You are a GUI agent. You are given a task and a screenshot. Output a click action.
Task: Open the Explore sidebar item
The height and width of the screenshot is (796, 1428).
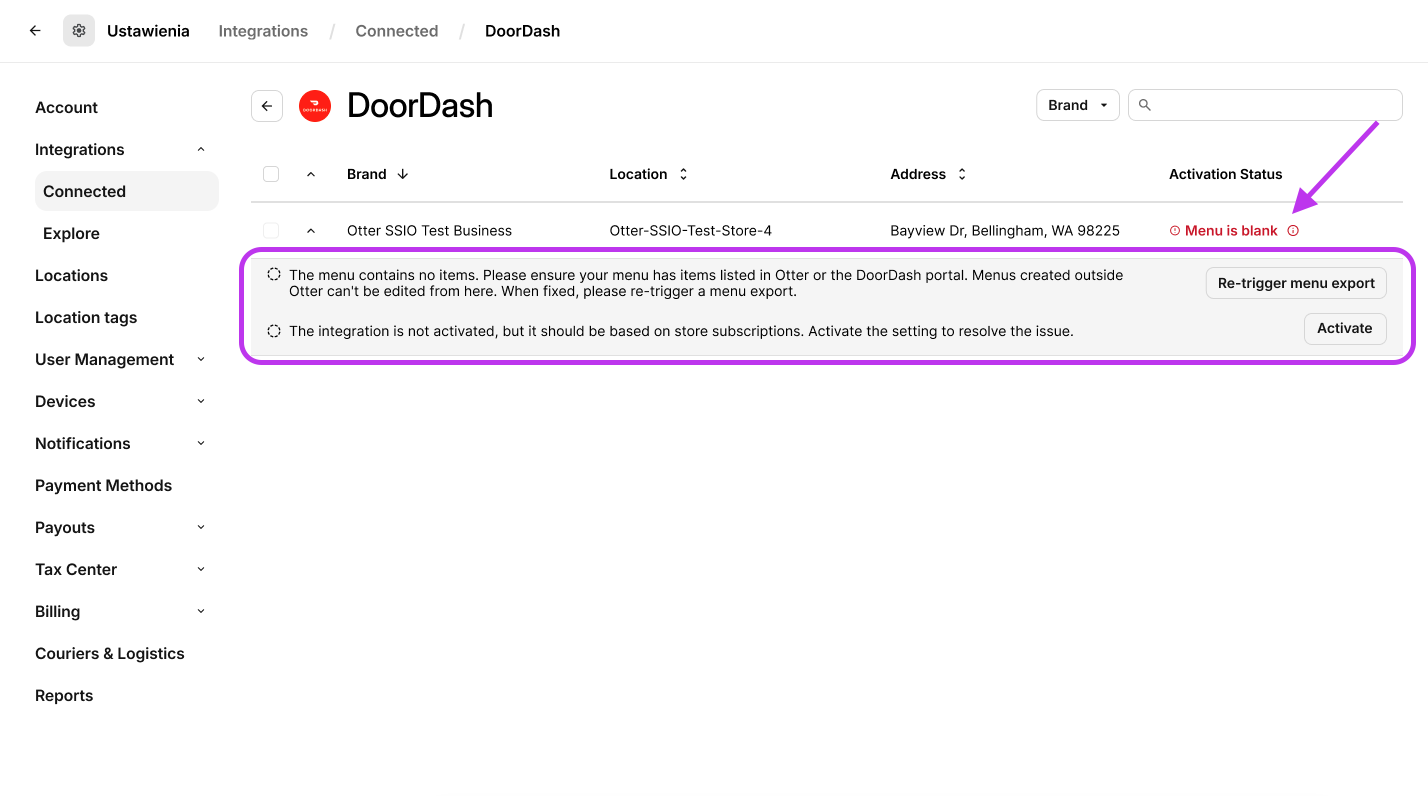[71, 233]
